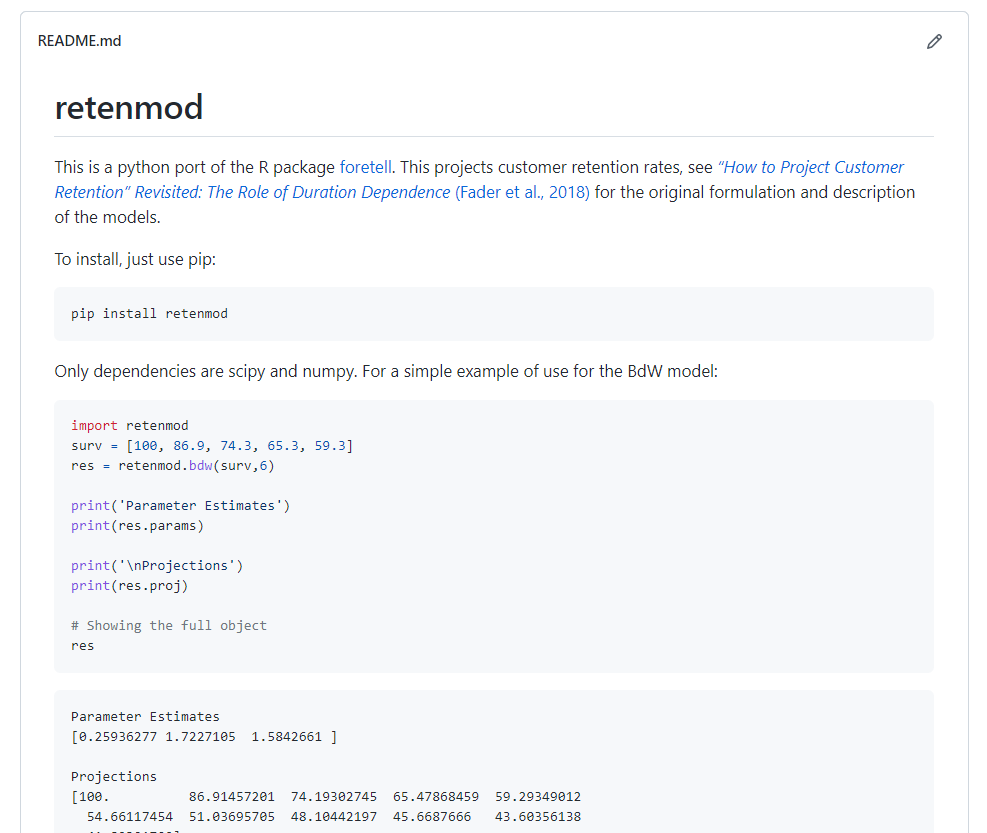Click the parameter values output line
The width and height of the screenshot is (987, 833).
tap(204, 736)
